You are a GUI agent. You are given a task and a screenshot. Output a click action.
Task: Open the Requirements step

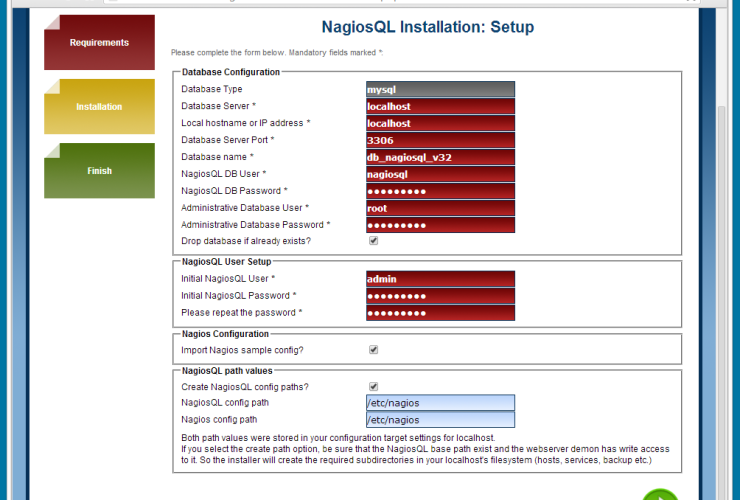pos(99,43)
